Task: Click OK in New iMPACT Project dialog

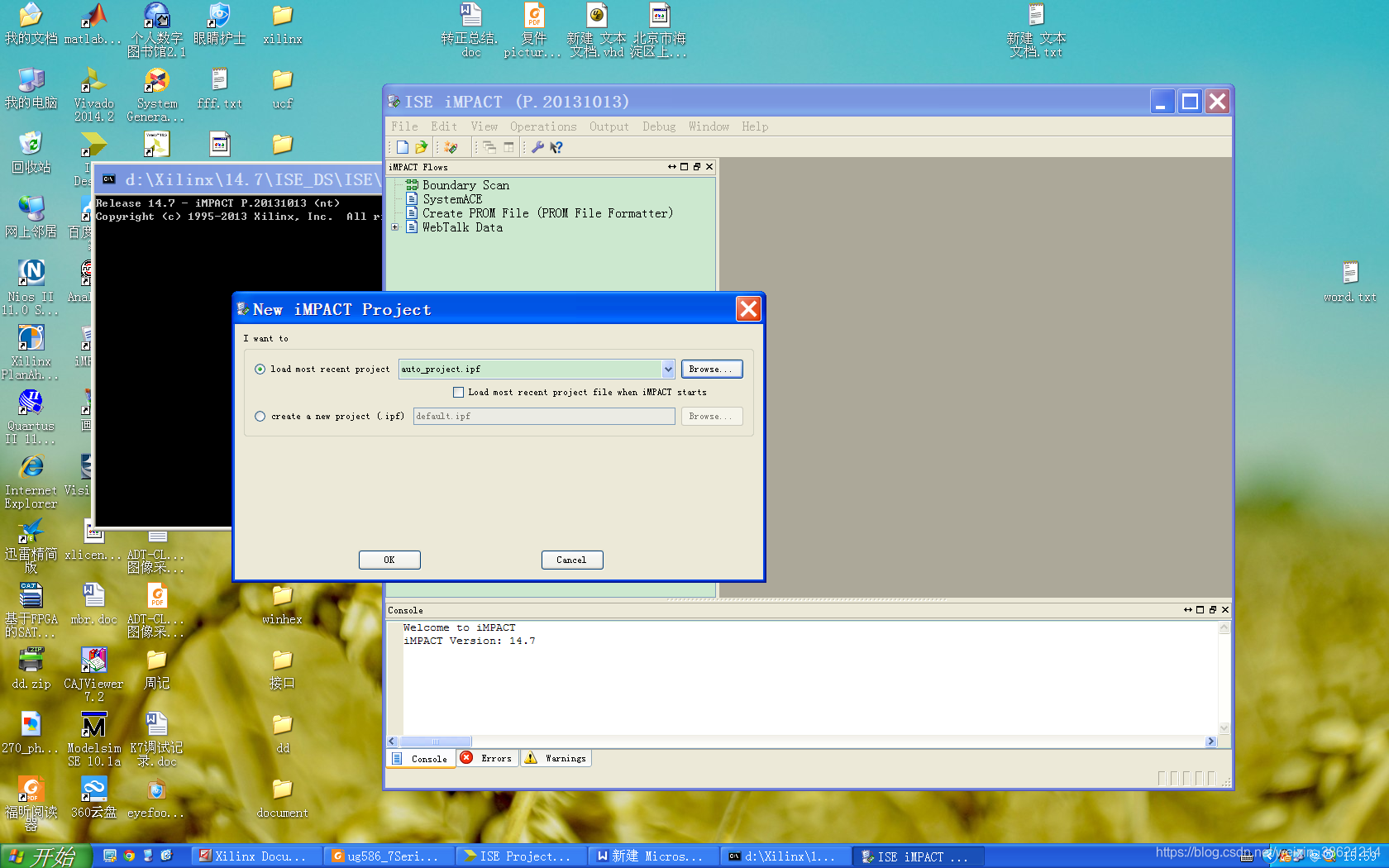Action: click(x=389, y=560)
